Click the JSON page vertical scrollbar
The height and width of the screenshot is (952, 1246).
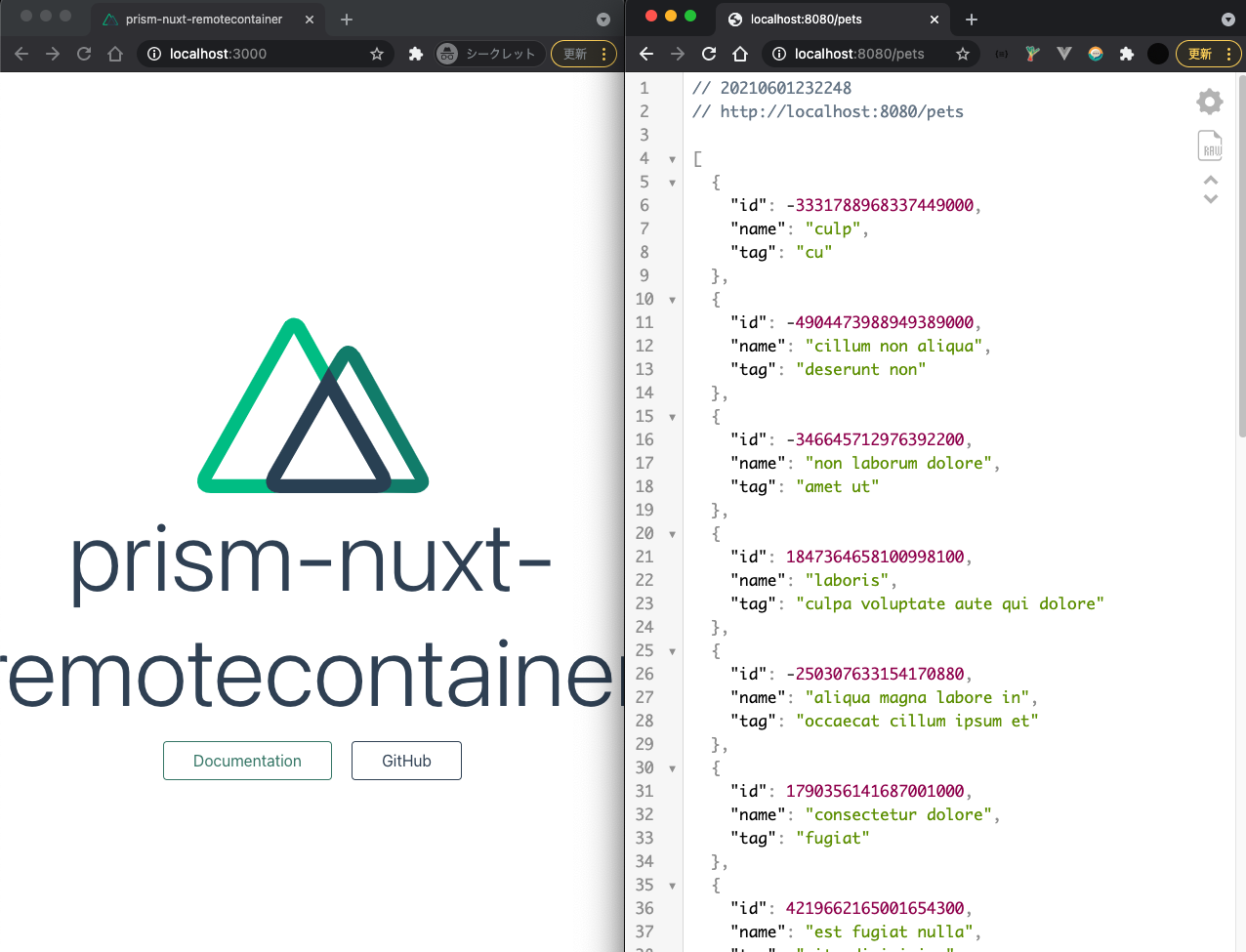tap(1241, 254)
